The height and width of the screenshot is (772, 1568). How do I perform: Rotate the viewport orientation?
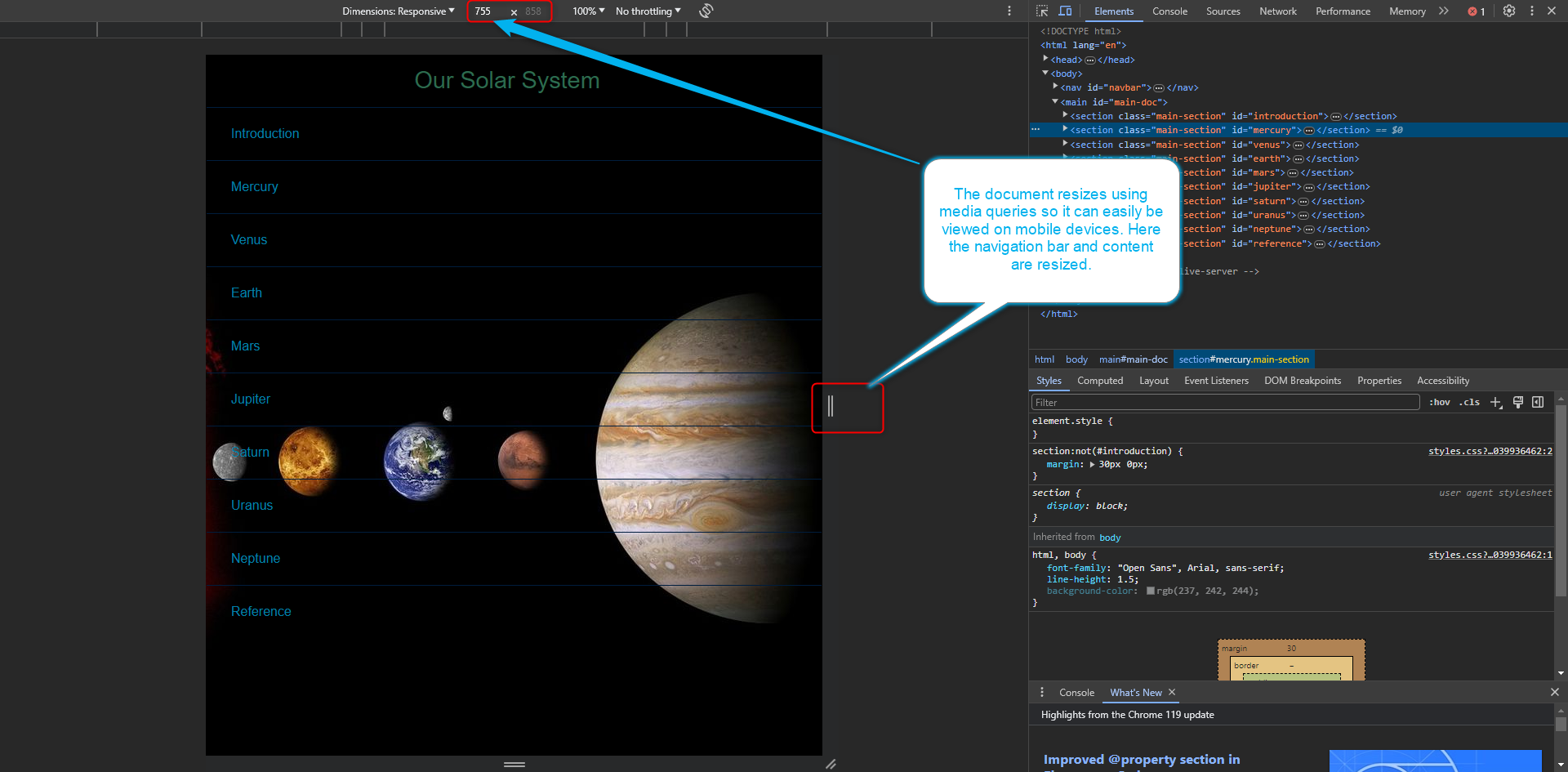[705, 11]
